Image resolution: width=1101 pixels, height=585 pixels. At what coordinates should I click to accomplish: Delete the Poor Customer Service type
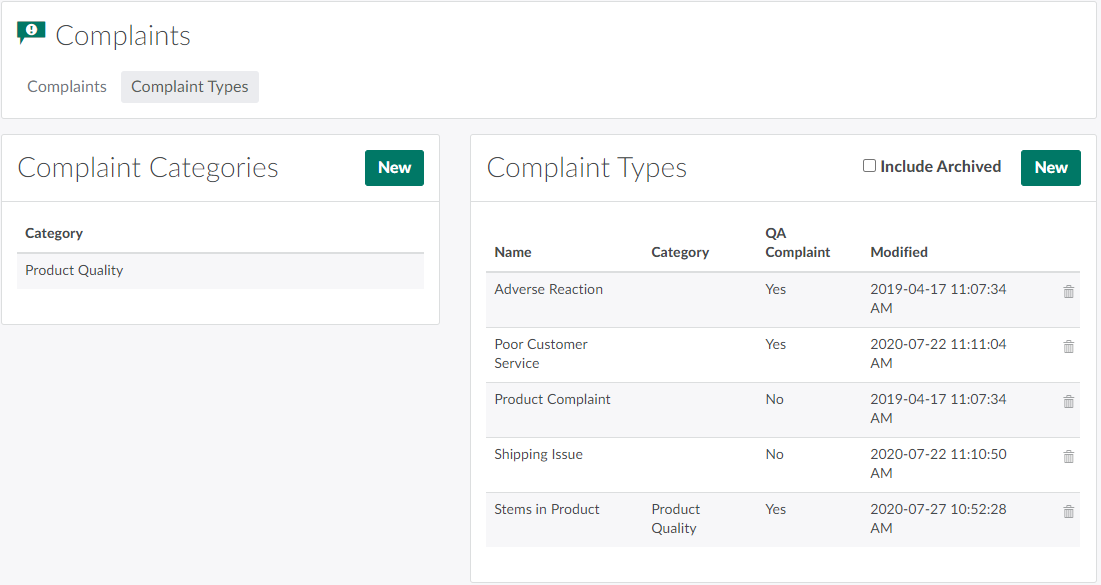point(1068,347)
